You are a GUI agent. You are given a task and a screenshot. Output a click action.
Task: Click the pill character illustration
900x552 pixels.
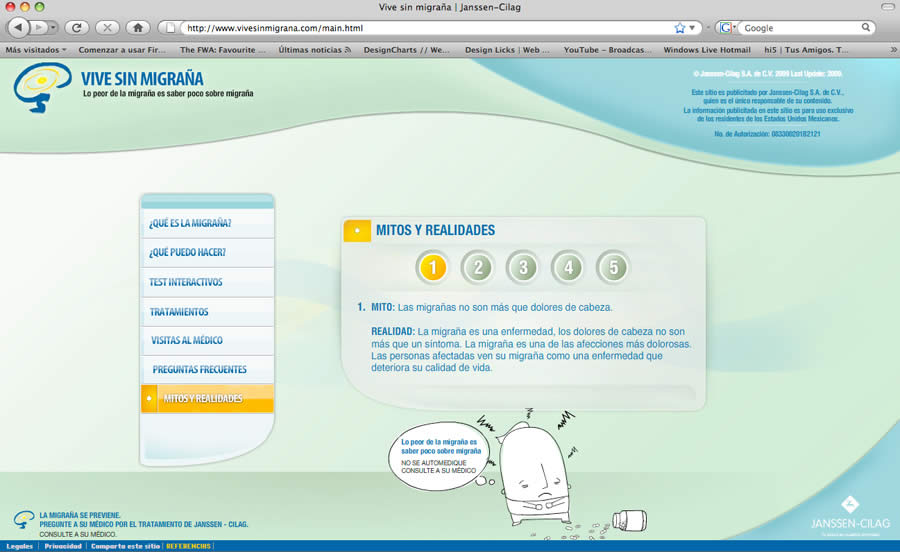tap(535, 473)
